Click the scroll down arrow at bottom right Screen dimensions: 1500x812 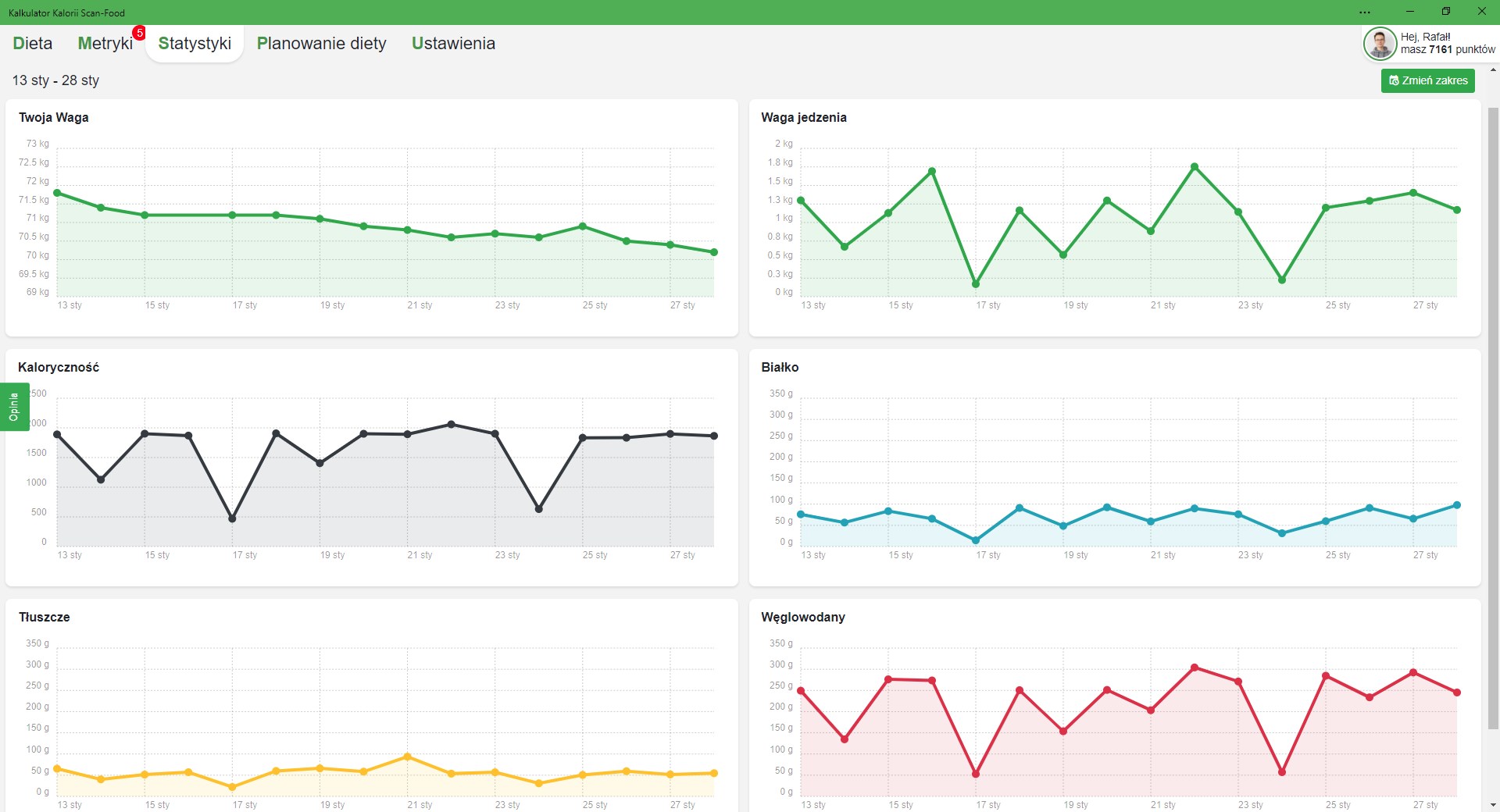1493,805
